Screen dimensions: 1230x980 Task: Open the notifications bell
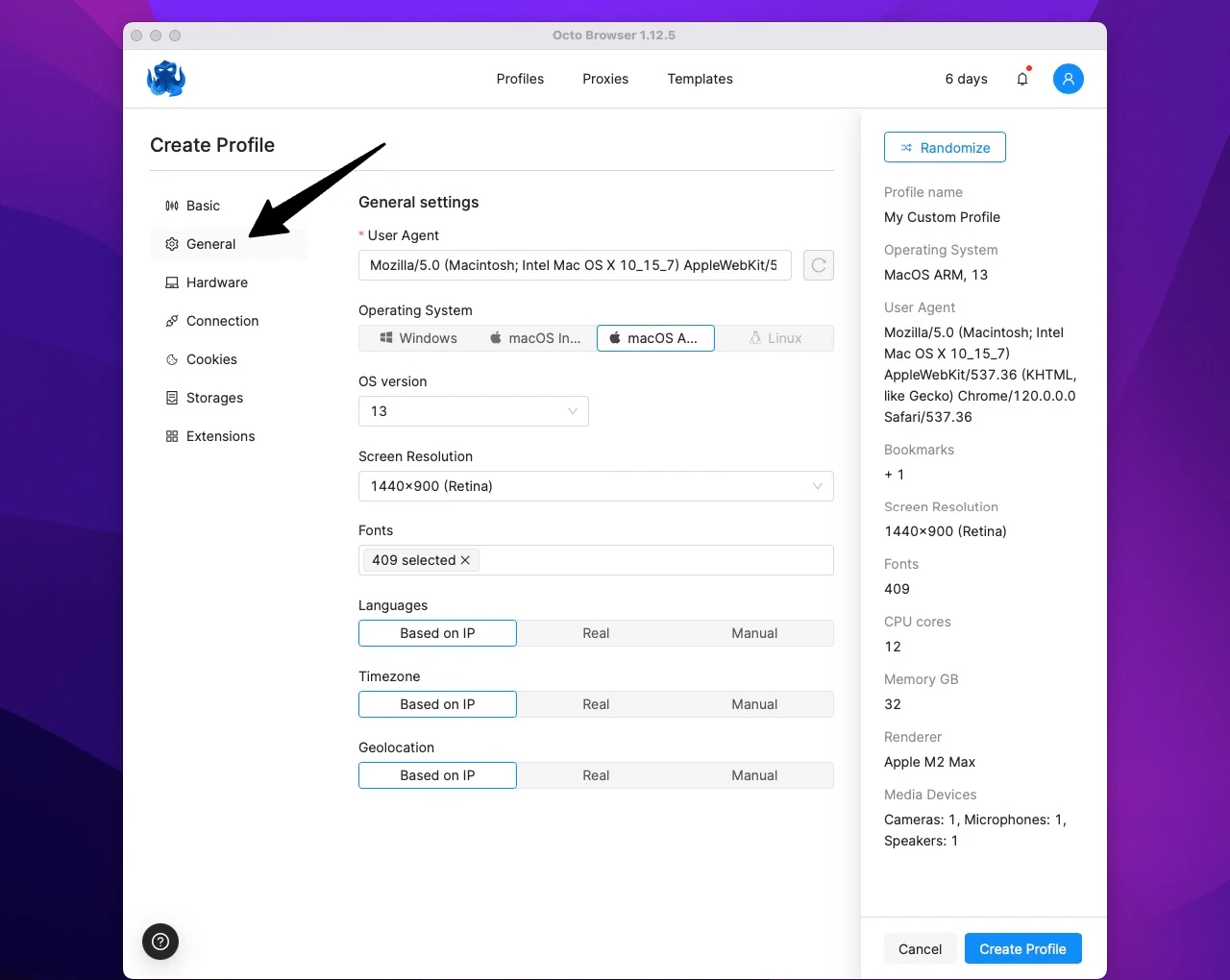click(x=1022, y=79)
